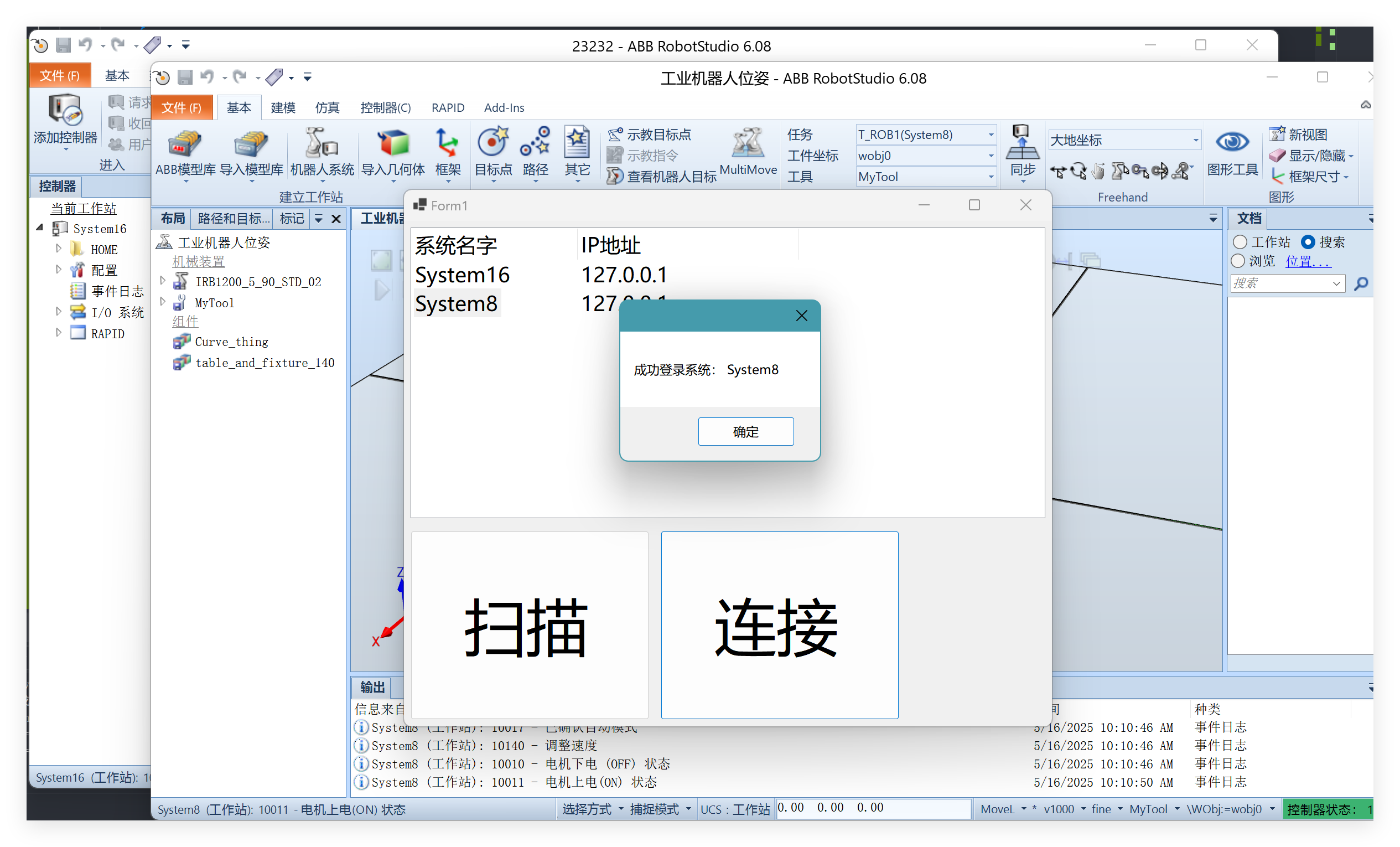Select the Freehand hand drag tool
This screenshot has height=847, width=1400.
(1098, 171)
